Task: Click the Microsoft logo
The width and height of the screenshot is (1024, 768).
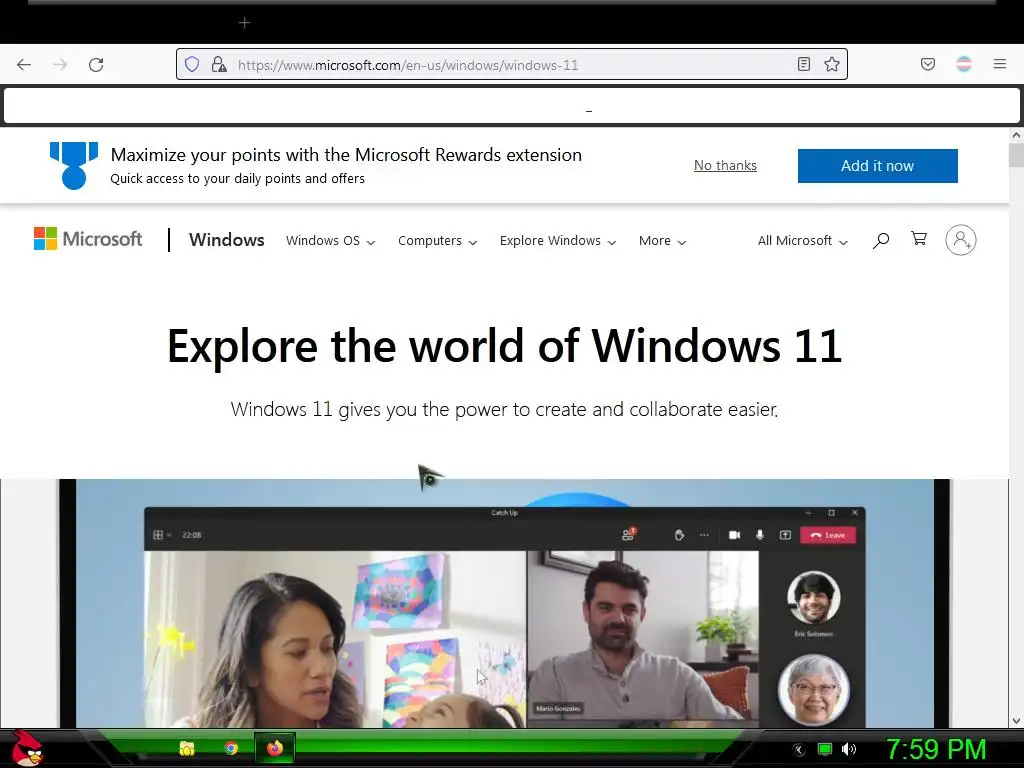Action: click(x=88, y=239)
